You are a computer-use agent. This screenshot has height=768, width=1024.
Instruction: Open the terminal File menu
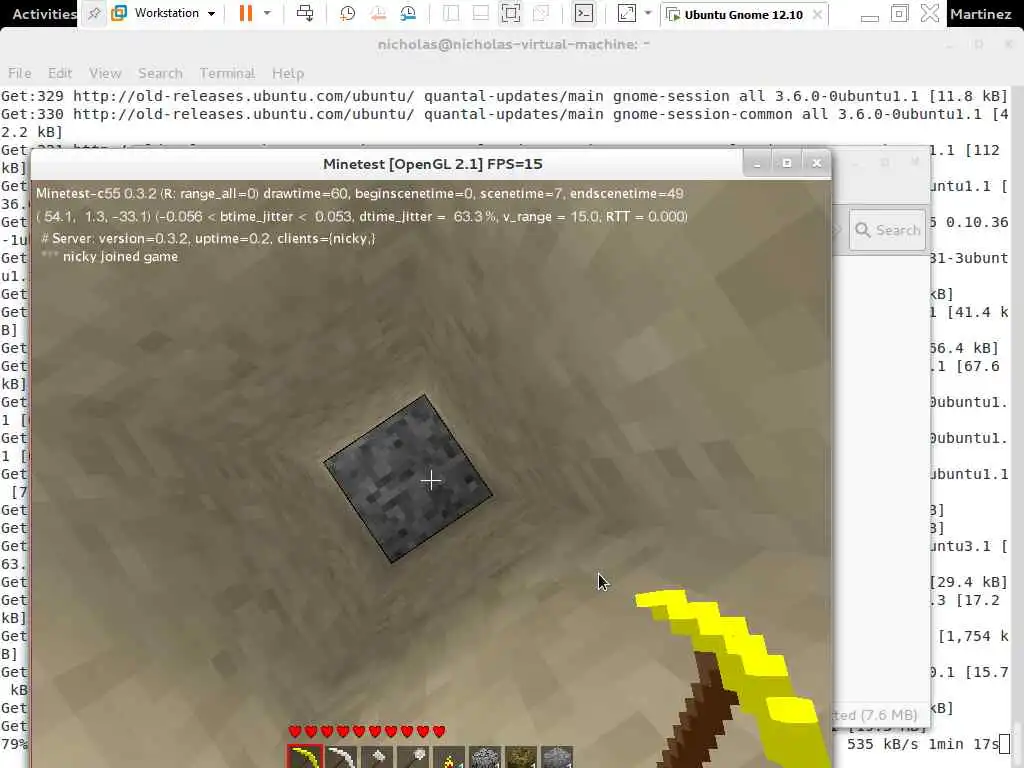[x=20, y=73]
